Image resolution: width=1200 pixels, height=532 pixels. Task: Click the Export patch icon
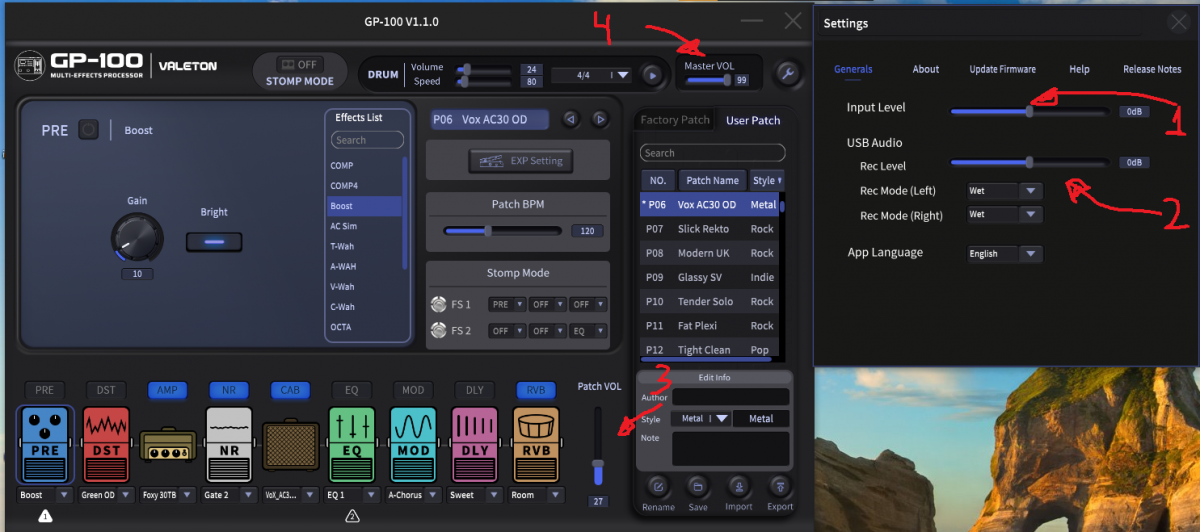coord(780,487)
